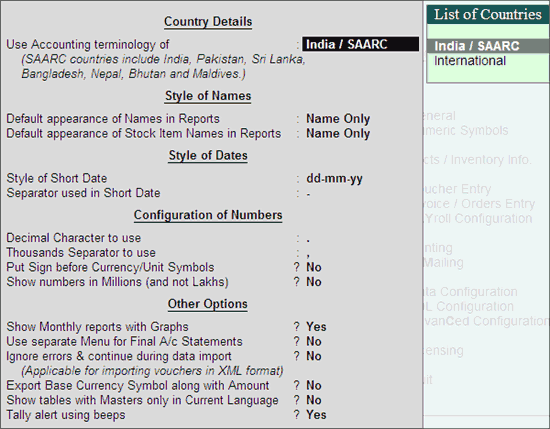Open Voucher Entry in the background menu
The image size is (550, 429).
click(x=457, y=189)
